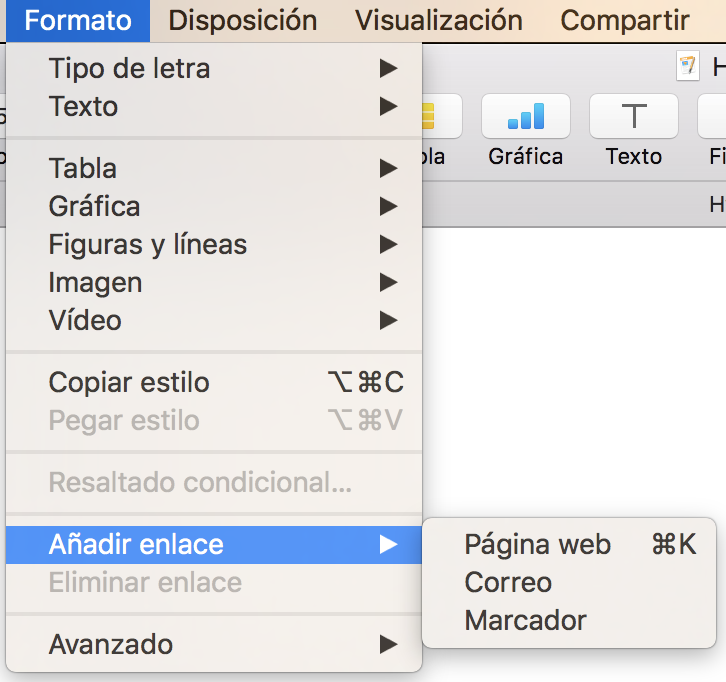
Task: Open the Visualización menu
Action: click(x=439, y=20)
